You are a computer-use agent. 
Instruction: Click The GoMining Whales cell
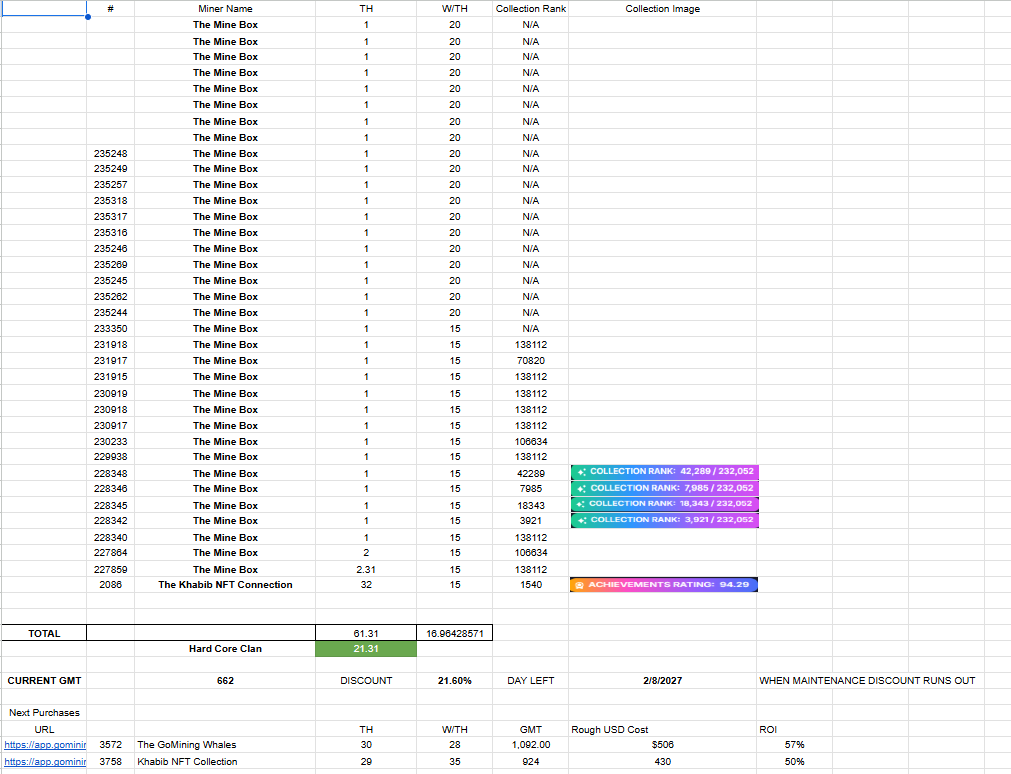point(187,745)
